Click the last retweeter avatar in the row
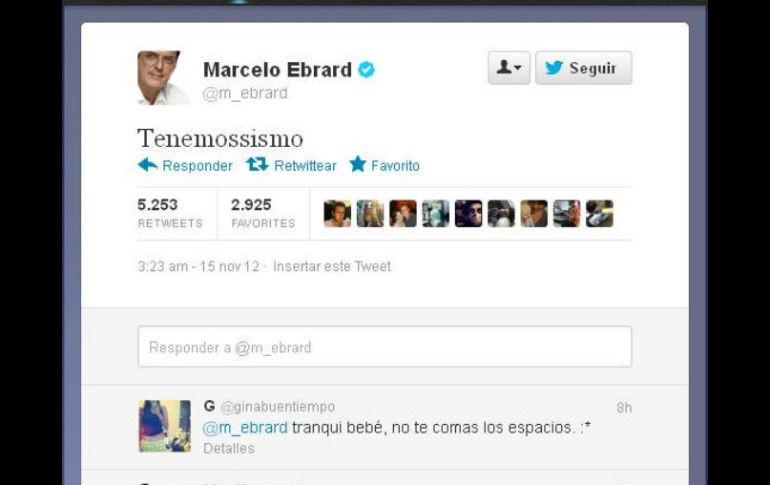770x485 pixels. (600, 214)
